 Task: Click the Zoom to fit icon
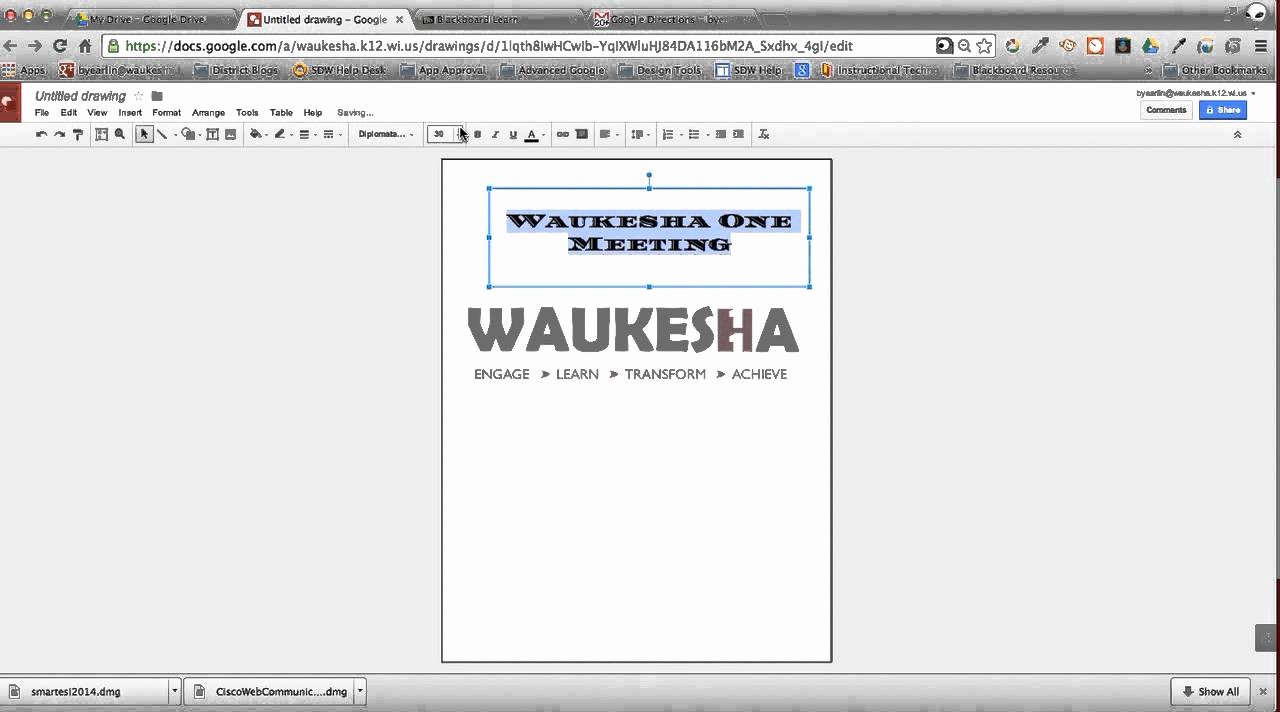[x=101, y=134]
